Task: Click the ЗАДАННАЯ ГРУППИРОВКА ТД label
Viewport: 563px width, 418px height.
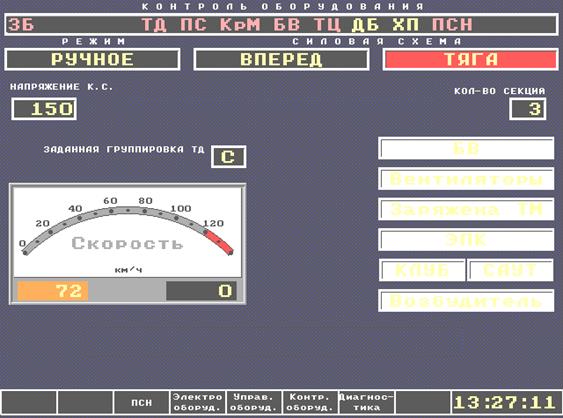Action: [x=124, y=149]
